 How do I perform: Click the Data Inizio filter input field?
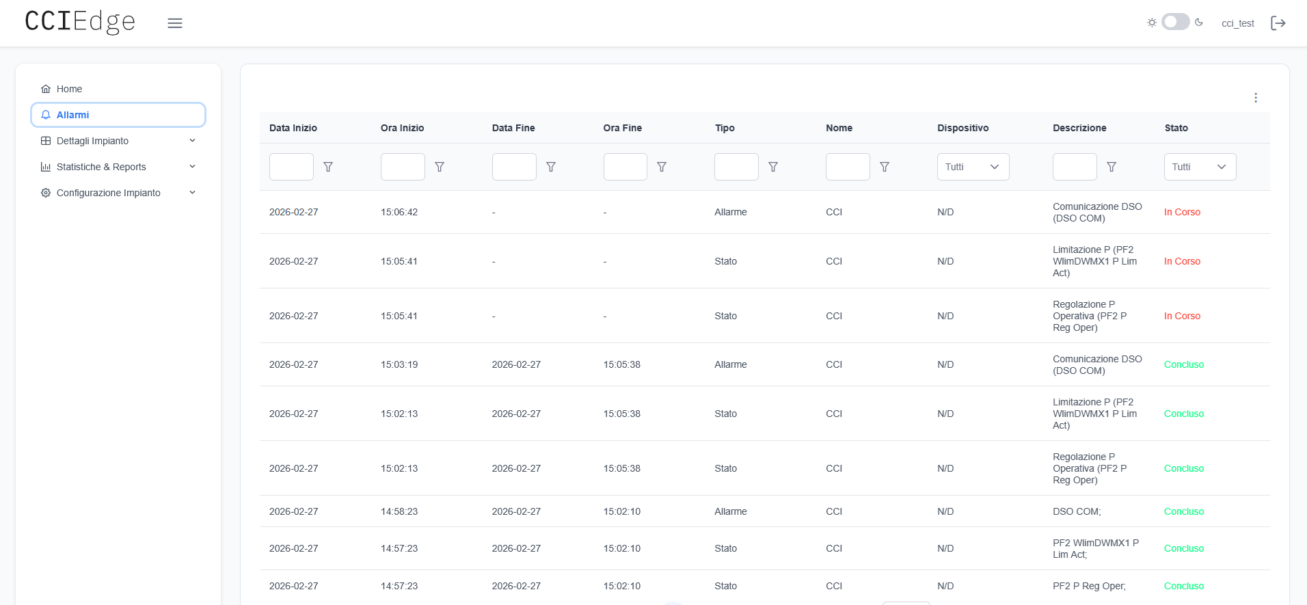pos(291,167)
